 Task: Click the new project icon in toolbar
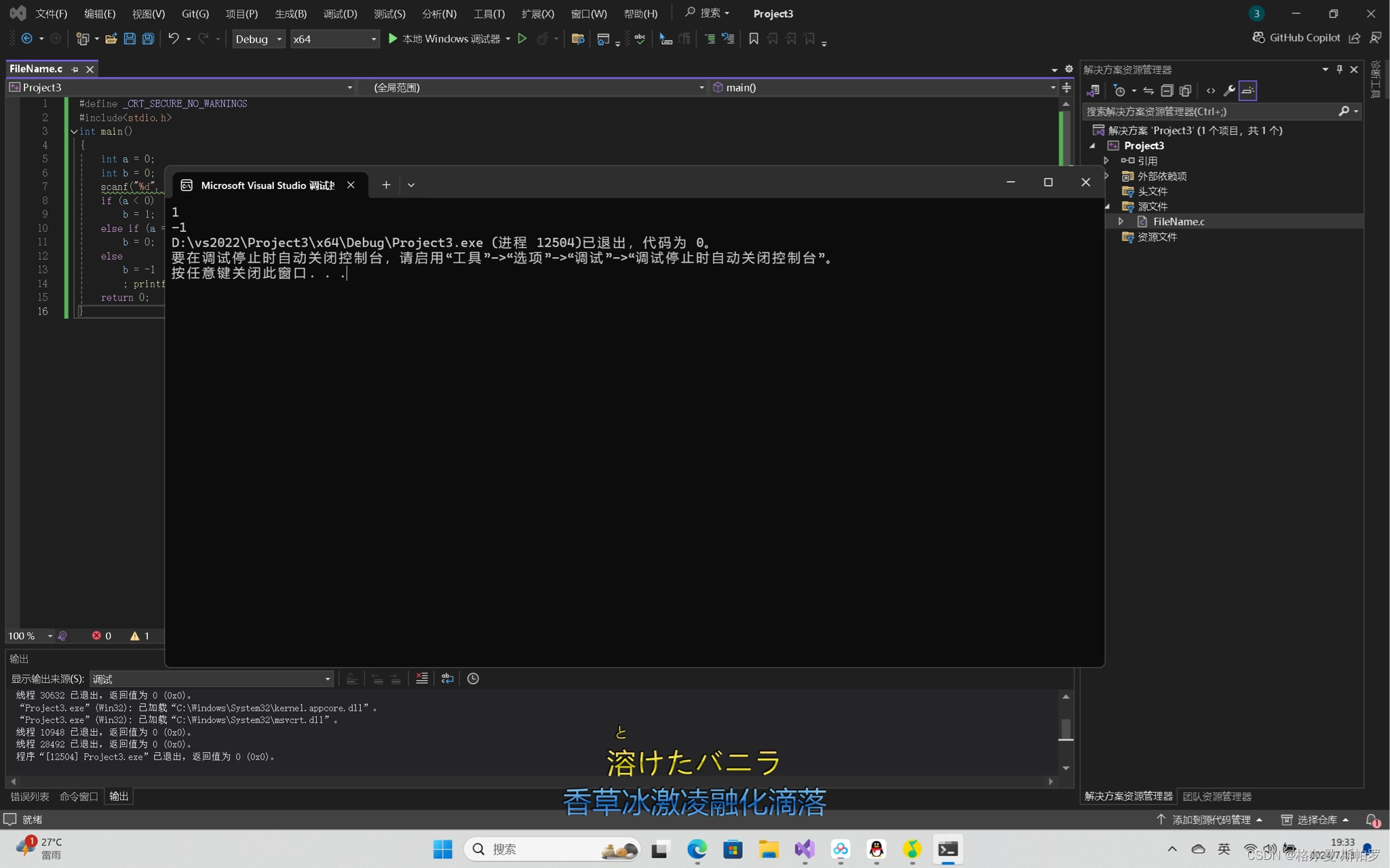coord(82,39)
